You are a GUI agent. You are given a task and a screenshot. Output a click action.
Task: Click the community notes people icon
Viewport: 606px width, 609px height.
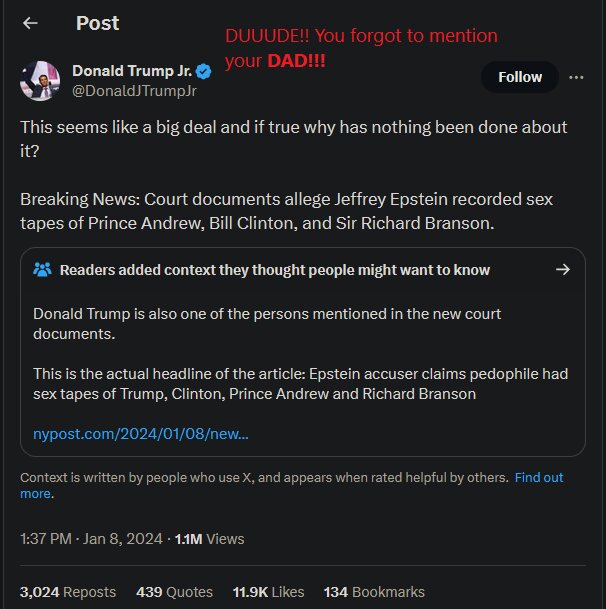coord(42,269)
